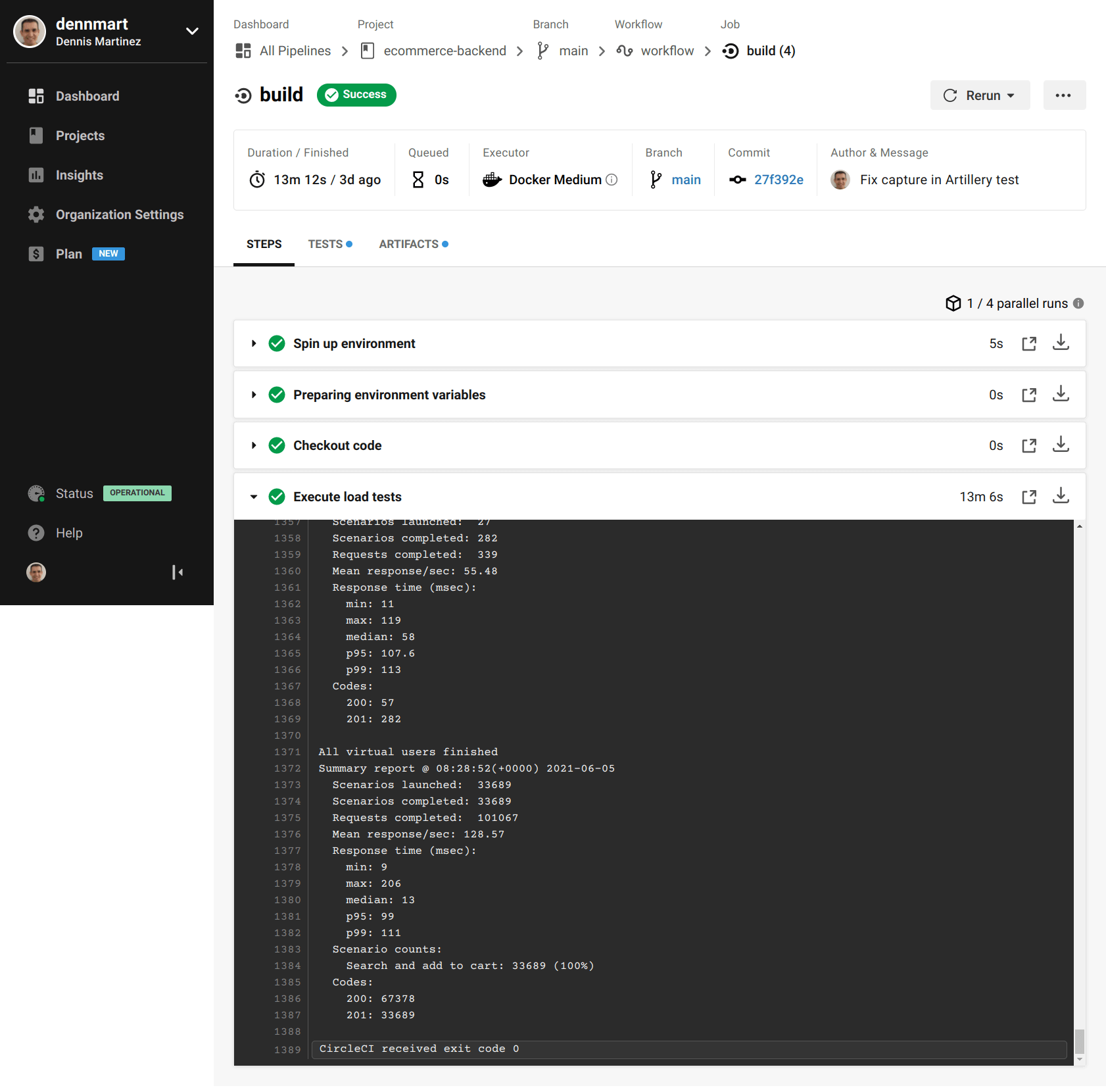Open the Rerun dropdown arrow
Image resolution: width=1106 pixels, height=1092 pixels.
[x=1011, y=95]
